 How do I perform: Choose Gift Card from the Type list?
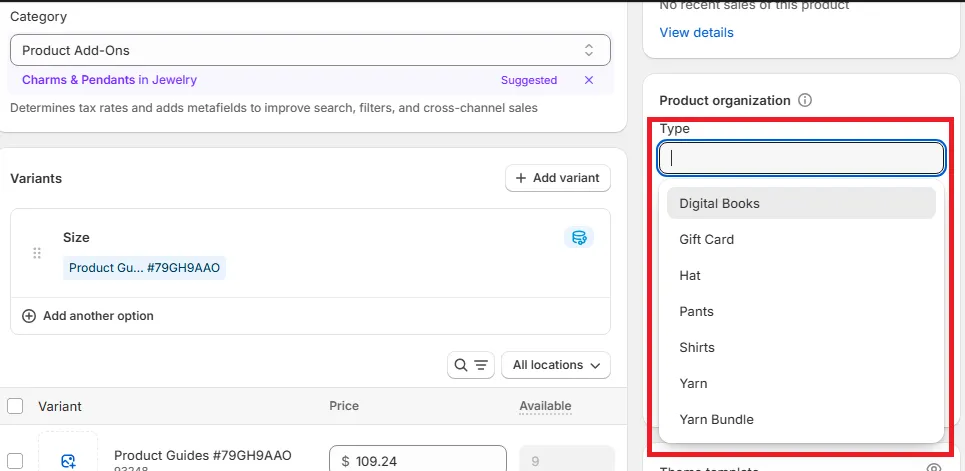coord(801,240)
